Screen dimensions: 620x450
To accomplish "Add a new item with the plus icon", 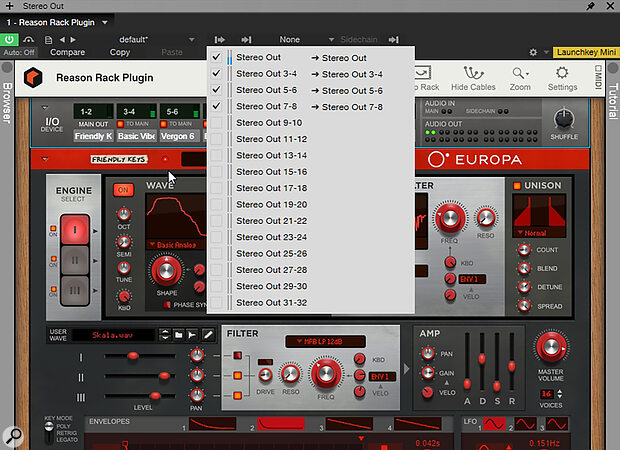I will [9, 6].
